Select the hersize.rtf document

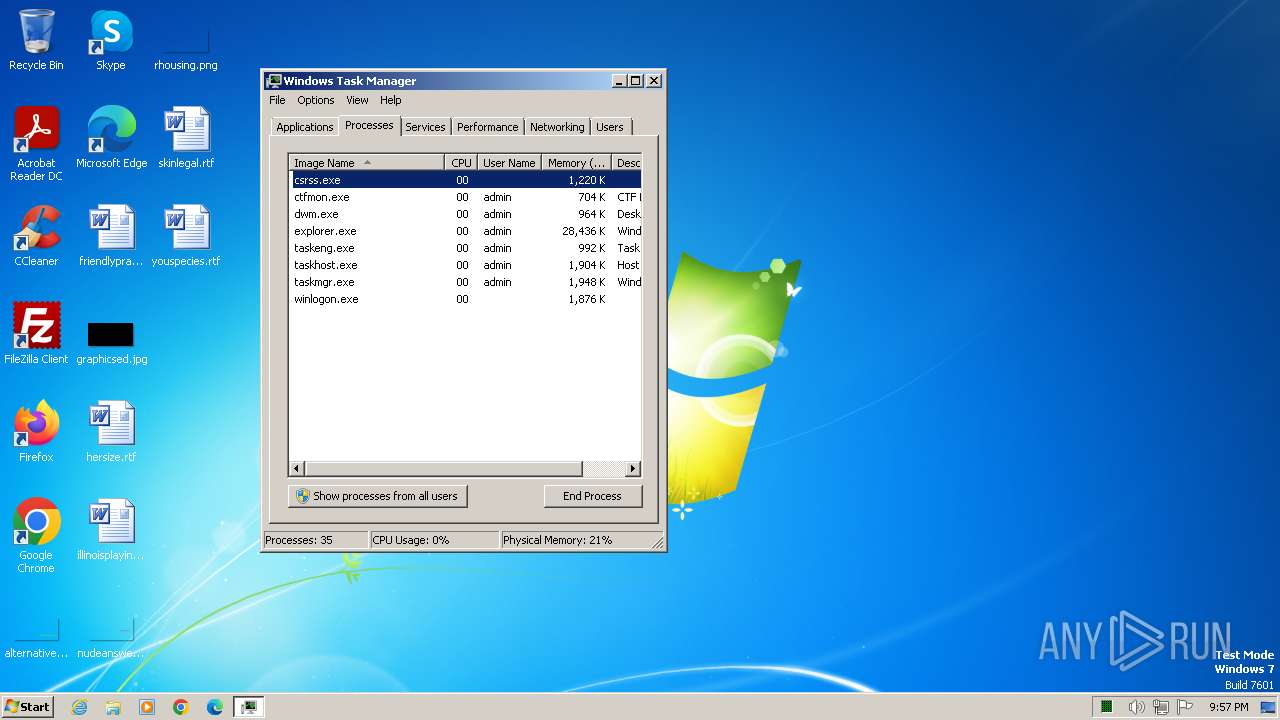(111, 432)
